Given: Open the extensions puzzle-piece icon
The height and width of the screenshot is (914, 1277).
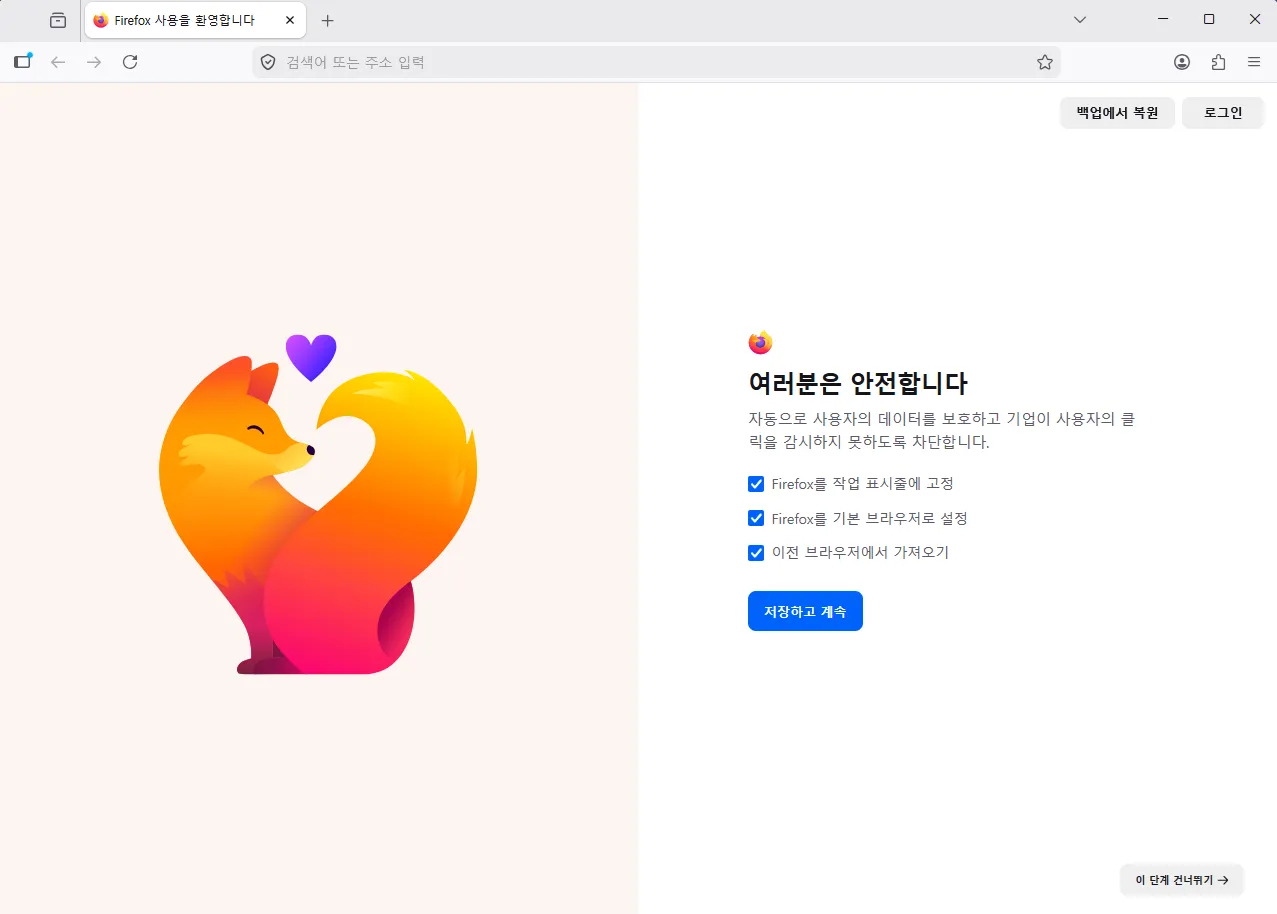Looking at the screenshot, I should [1218, 62].
